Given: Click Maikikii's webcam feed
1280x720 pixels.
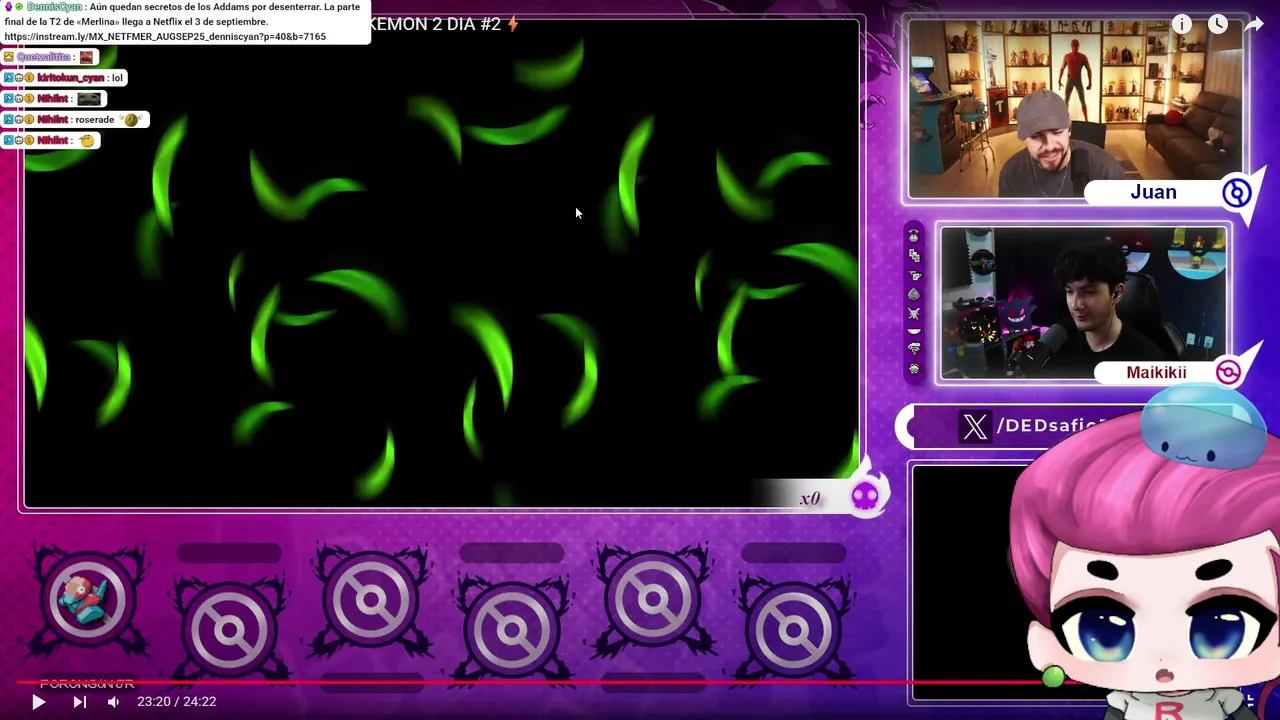Looking at the screenshot, I should point(1082,304).
